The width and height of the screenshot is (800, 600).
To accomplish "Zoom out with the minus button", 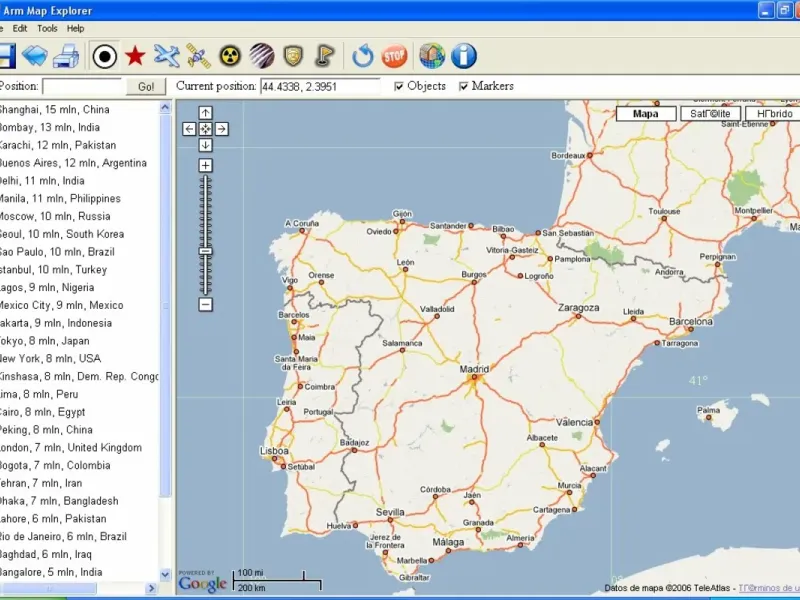I will (205, 304).
